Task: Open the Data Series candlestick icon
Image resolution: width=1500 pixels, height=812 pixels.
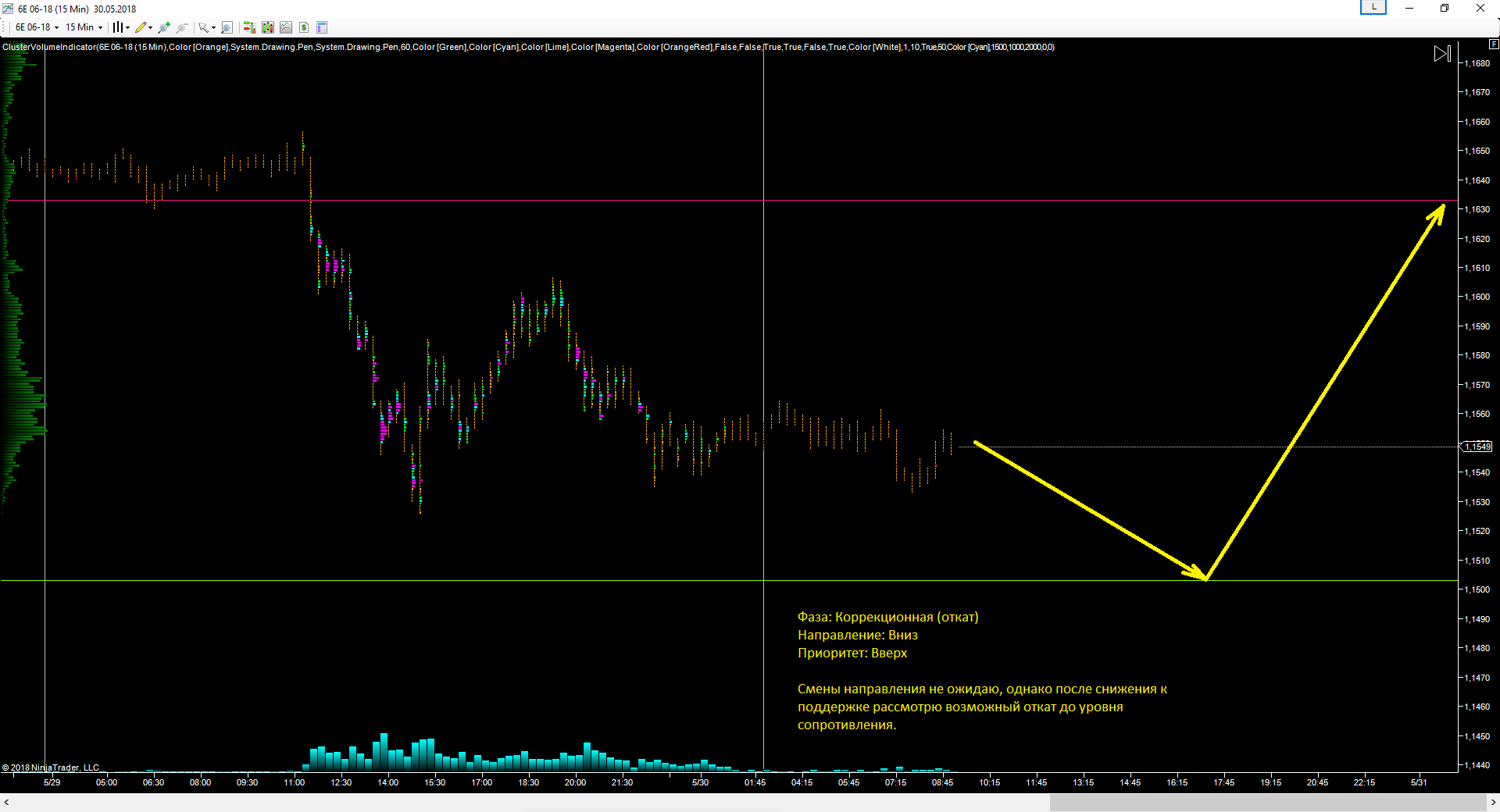Action: click(x=268, y=27)
